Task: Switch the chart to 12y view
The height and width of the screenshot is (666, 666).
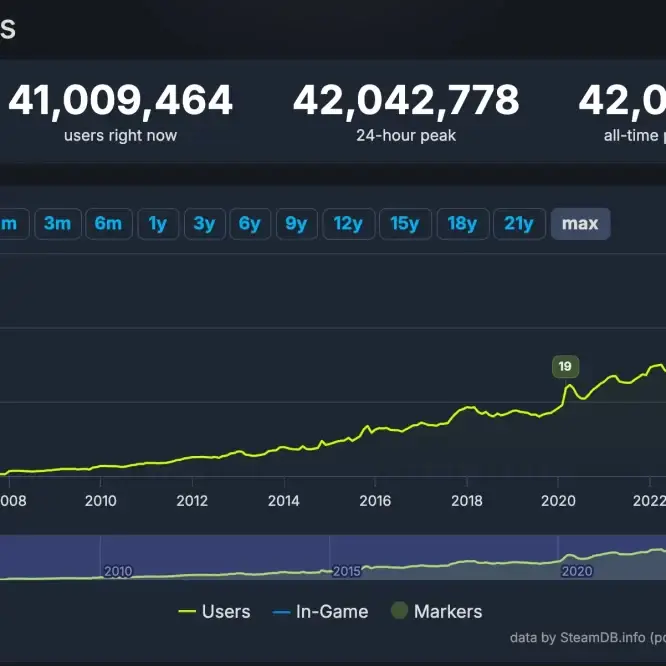Action: pyautogui.click(x=348, y=223)
